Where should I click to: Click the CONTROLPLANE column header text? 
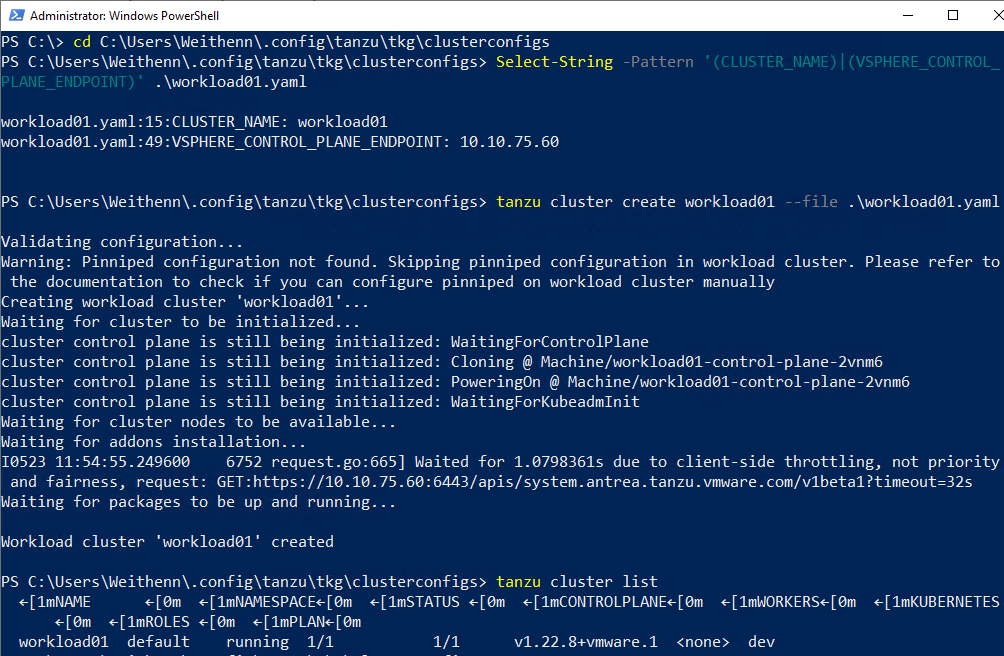pos(613,602)
